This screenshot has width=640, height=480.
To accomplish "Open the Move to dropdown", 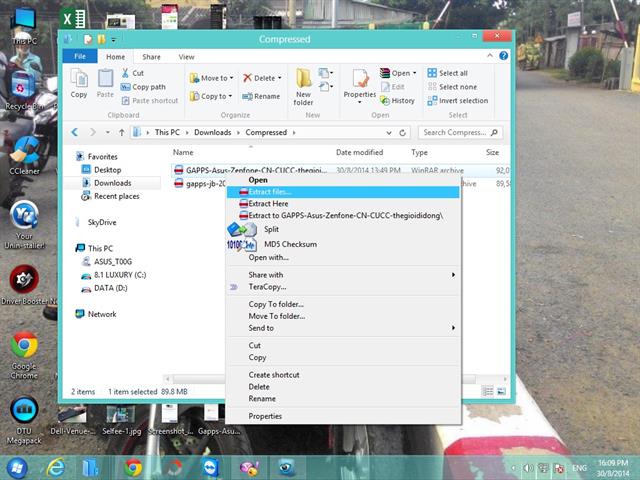I will (x=211, y=78).
